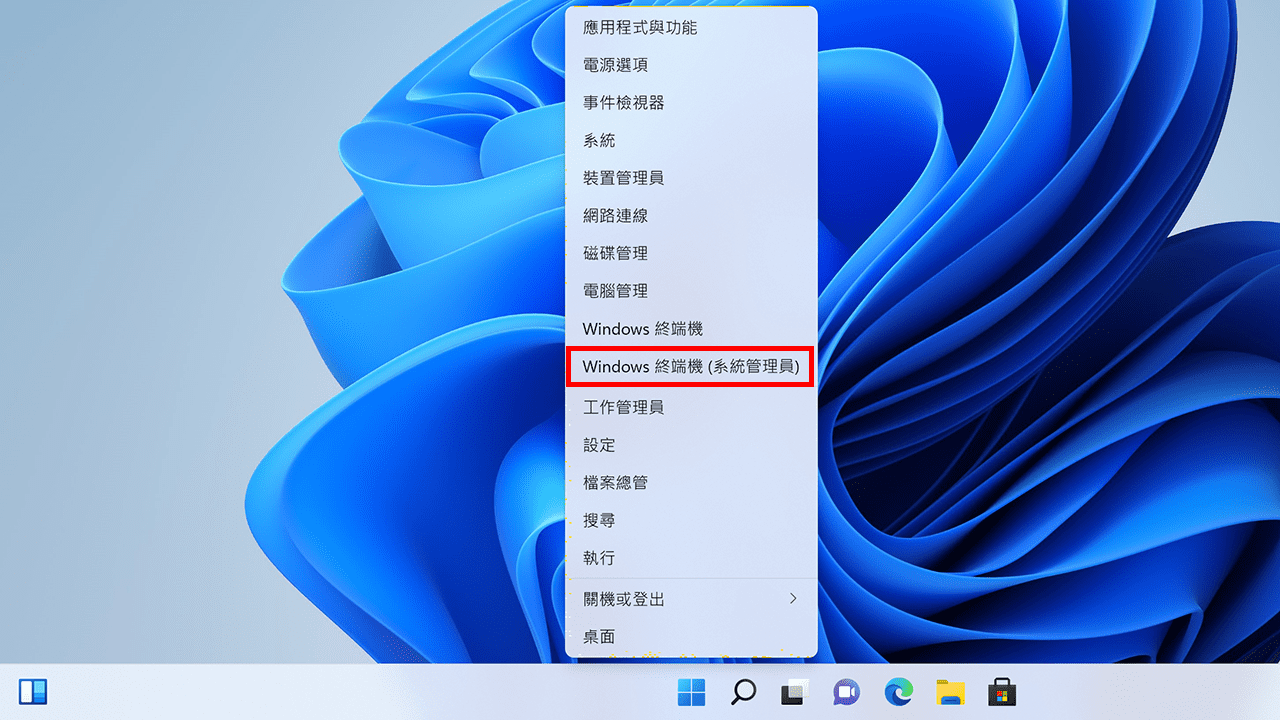Launch the Microsoft Store

[1001, 691]
